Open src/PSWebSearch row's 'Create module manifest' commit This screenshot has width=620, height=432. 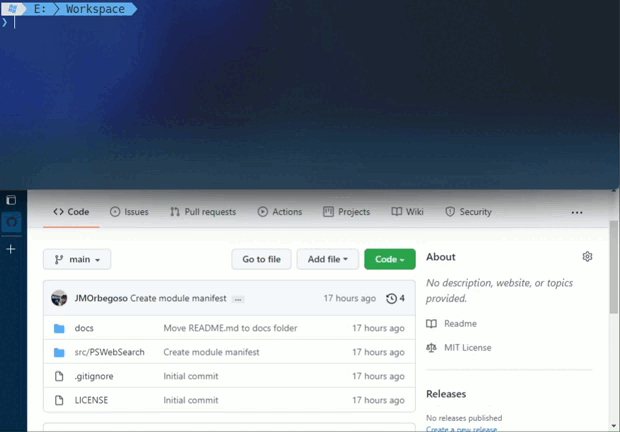tap(211, 352)
